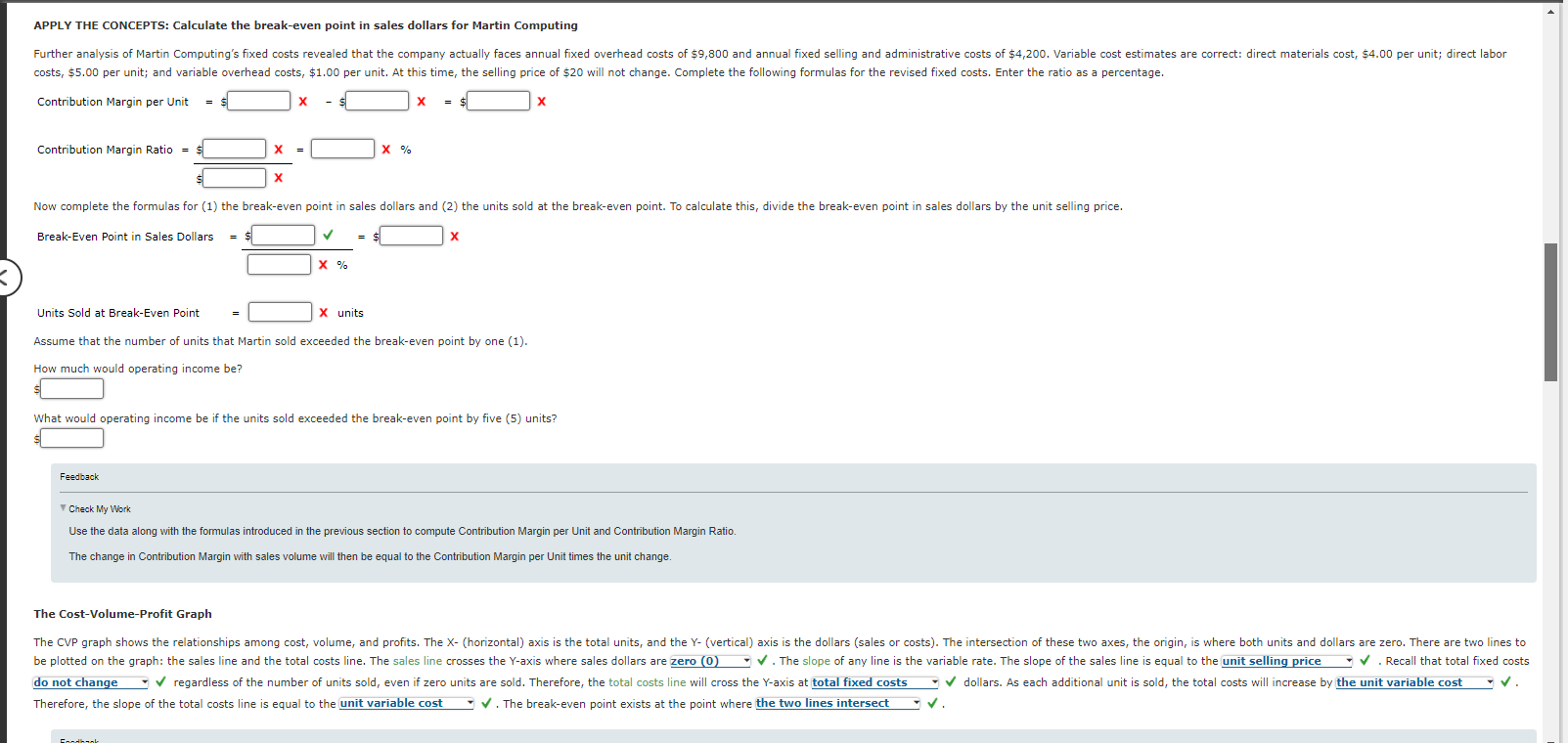1568x743 pixels.
Task: Click the red X beside first Contribution Margin input
Action: [x=302, y=101]
